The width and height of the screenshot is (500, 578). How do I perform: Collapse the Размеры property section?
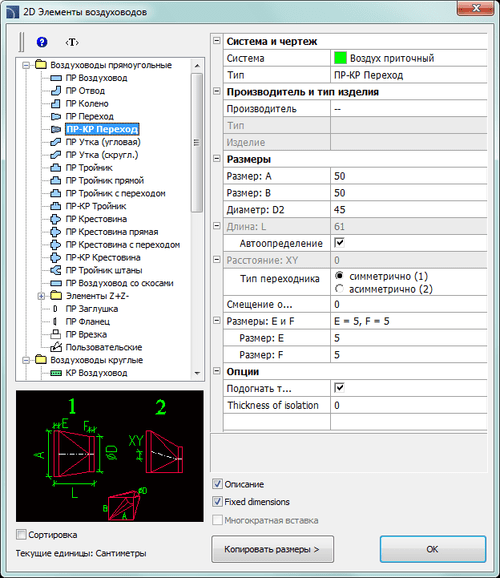click(x=217, y=159)
